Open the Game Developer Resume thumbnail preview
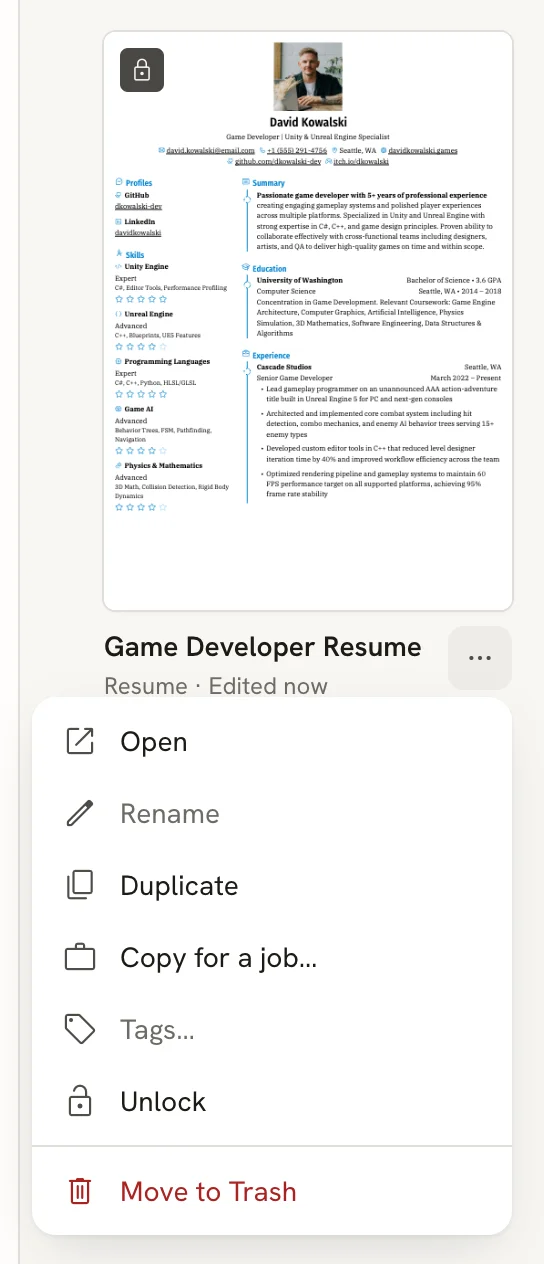 (x=308, y=320)
